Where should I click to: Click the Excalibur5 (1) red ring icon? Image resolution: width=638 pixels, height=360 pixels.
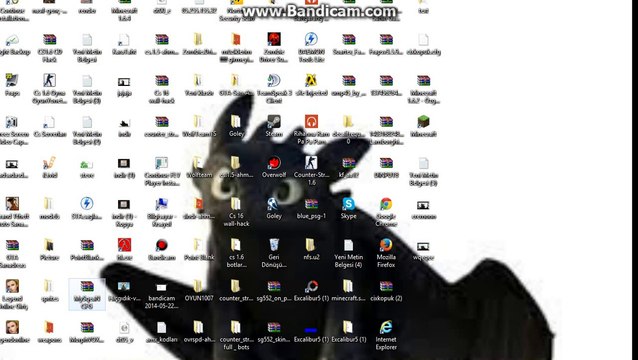point(311,290)
